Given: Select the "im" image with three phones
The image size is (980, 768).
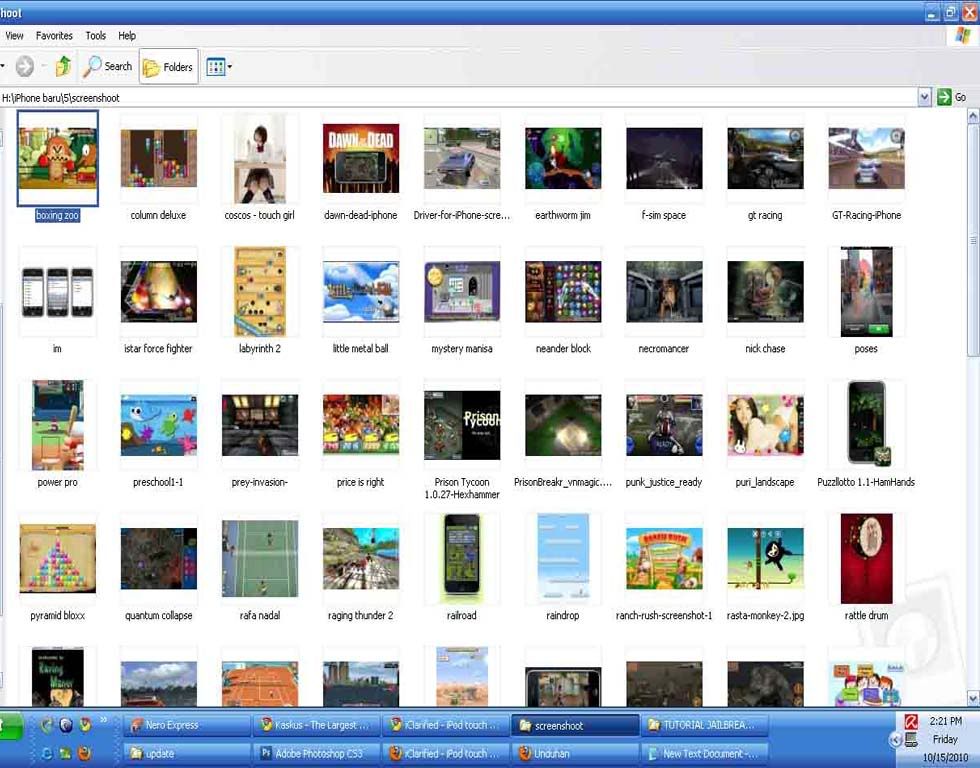Looking at the screenshot, I should (x=58, y=301).
